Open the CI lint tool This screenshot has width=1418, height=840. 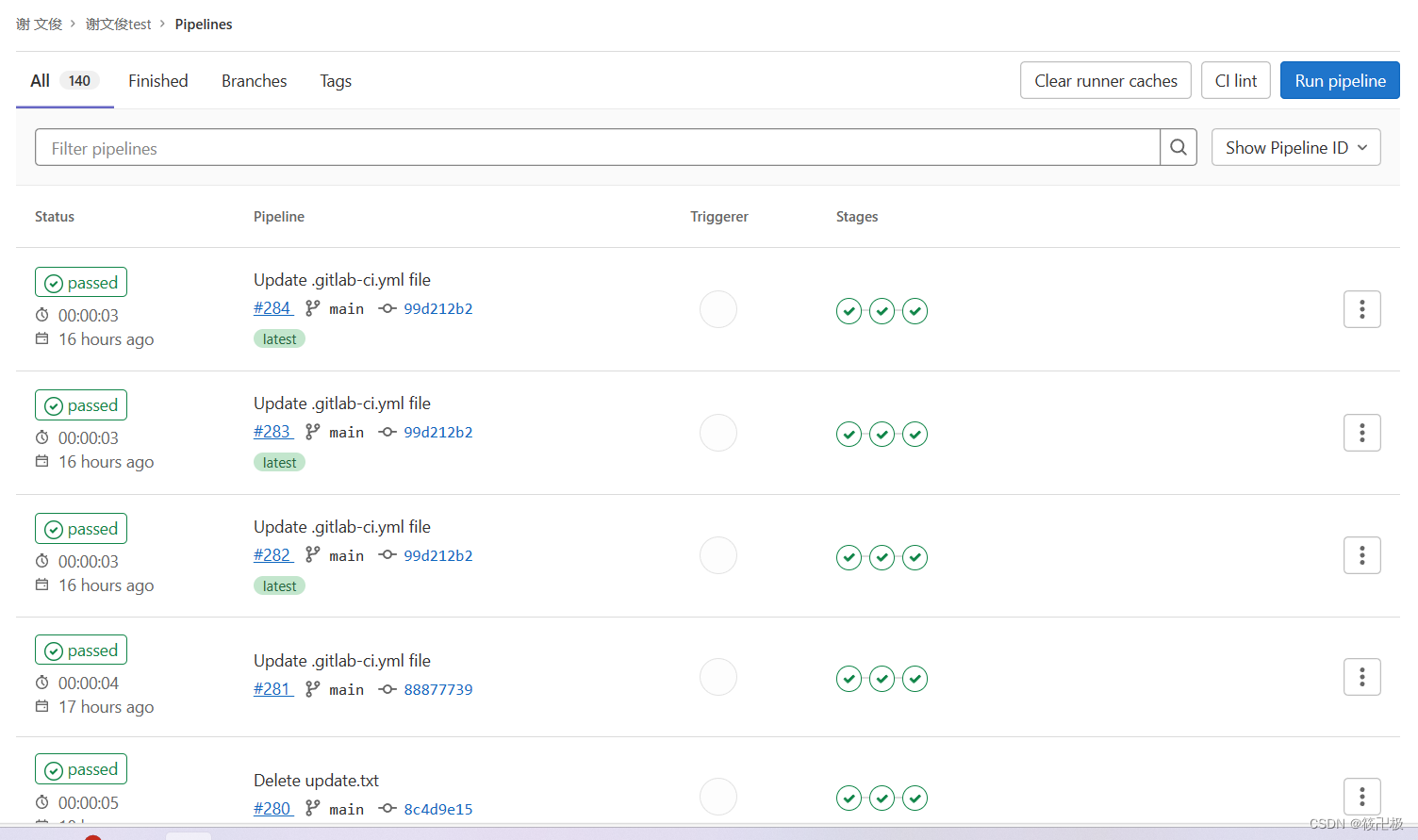coord(1235,80)
